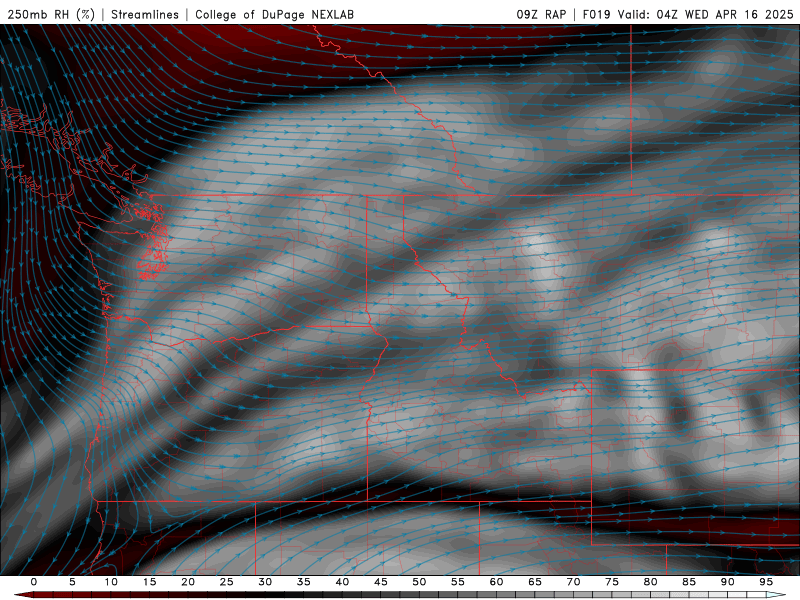This screenshot has width=800, height=600.
Task: Click the 55 value on the color scale
Action: (458, 582)
